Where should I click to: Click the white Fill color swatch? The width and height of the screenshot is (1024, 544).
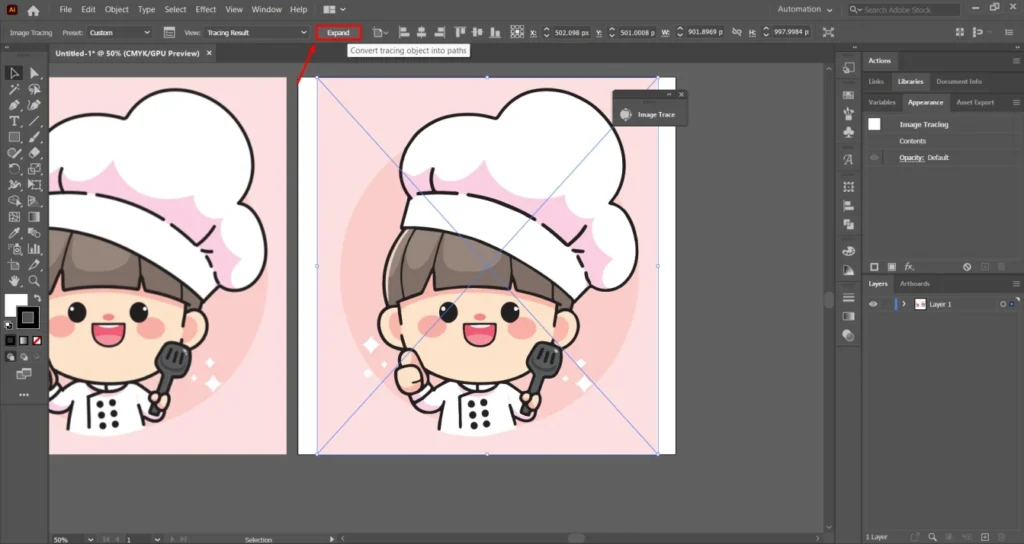point(13,303)
